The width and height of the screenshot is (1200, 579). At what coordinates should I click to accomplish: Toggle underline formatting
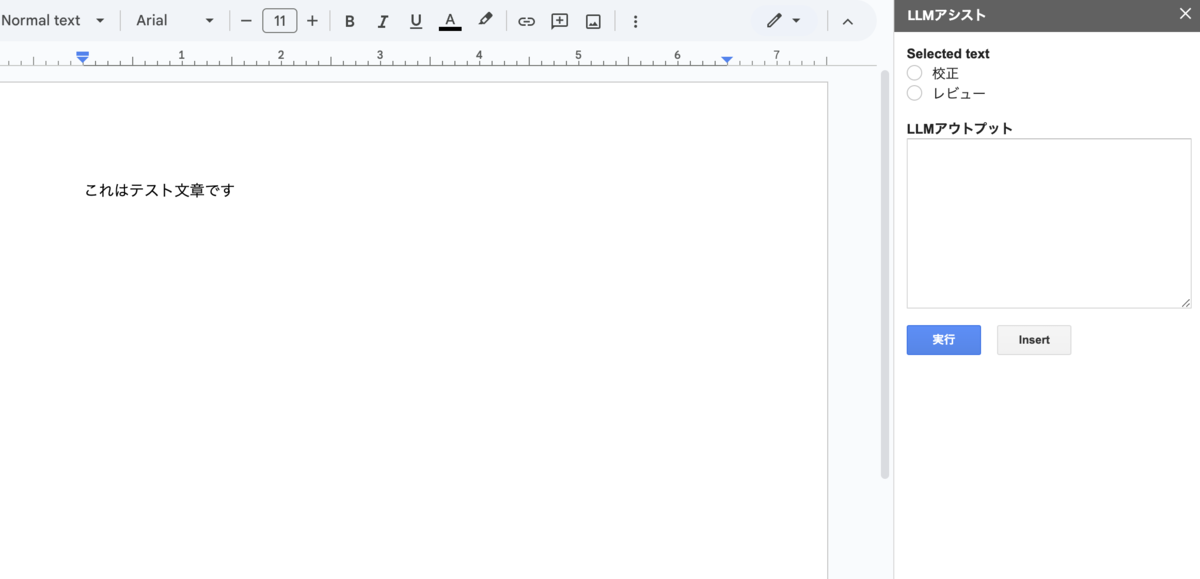click(416, 21)
